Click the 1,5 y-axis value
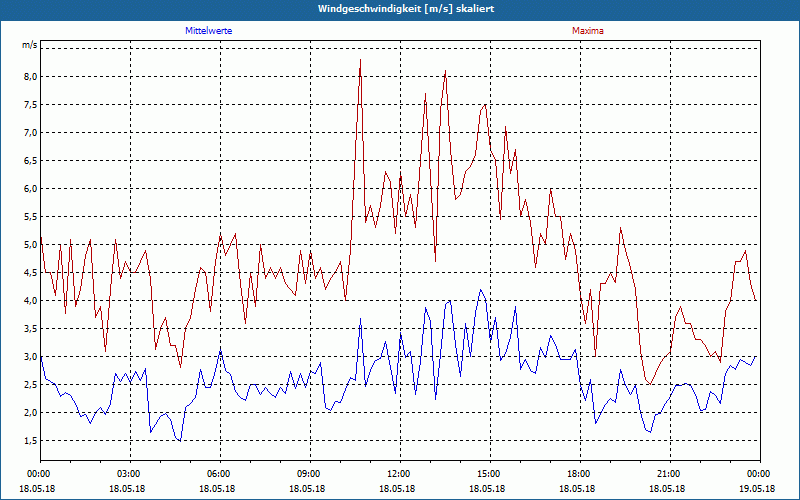Screen dimensions: 800x500 (31, 440)
